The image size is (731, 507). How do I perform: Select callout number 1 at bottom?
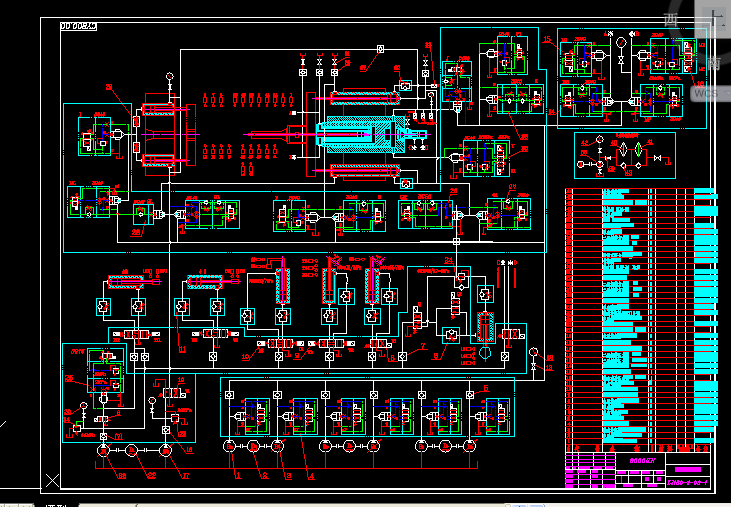pos(239,476)
